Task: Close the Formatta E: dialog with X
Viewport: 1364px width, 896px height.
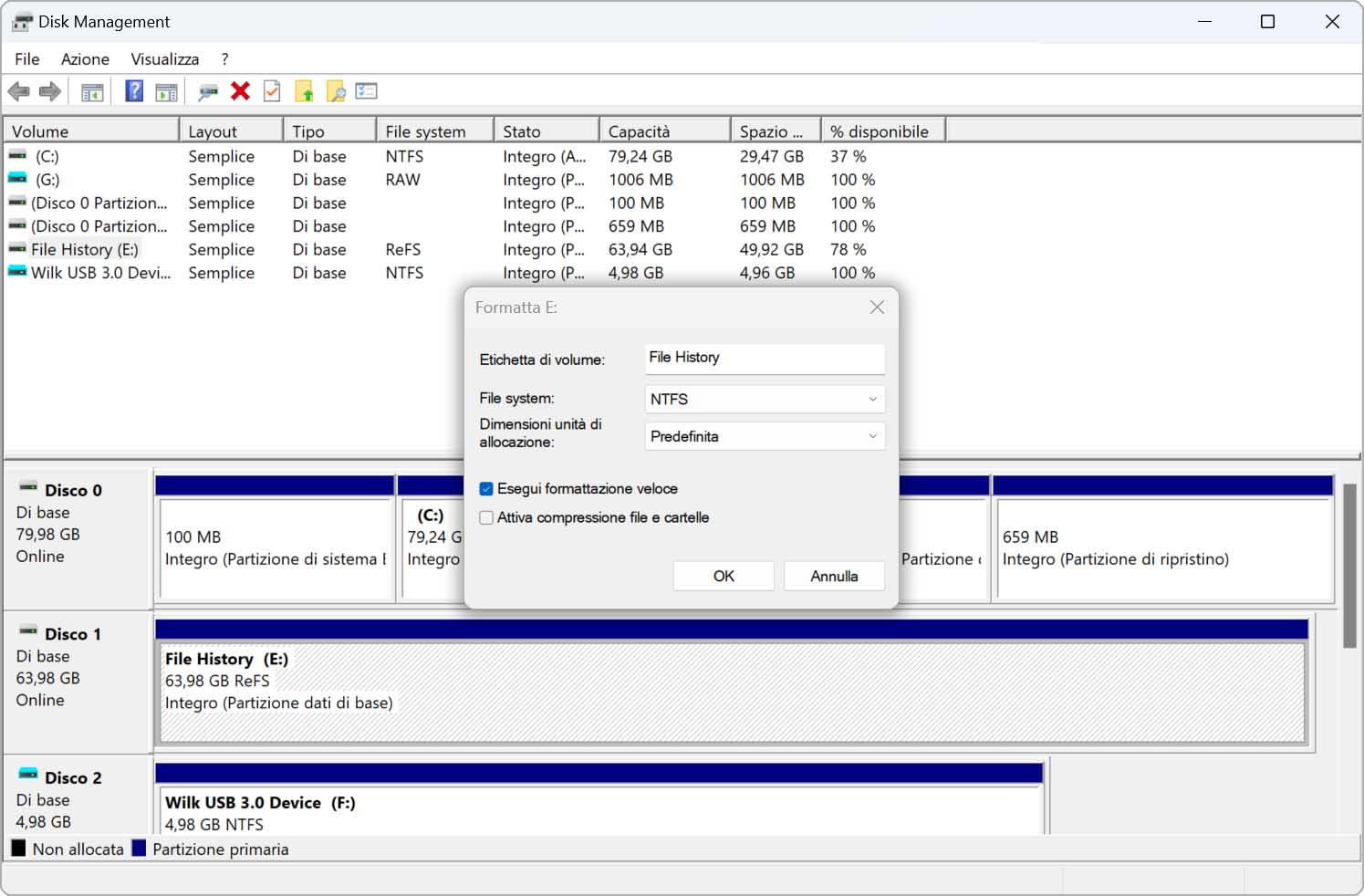Action: pos(877,307)
